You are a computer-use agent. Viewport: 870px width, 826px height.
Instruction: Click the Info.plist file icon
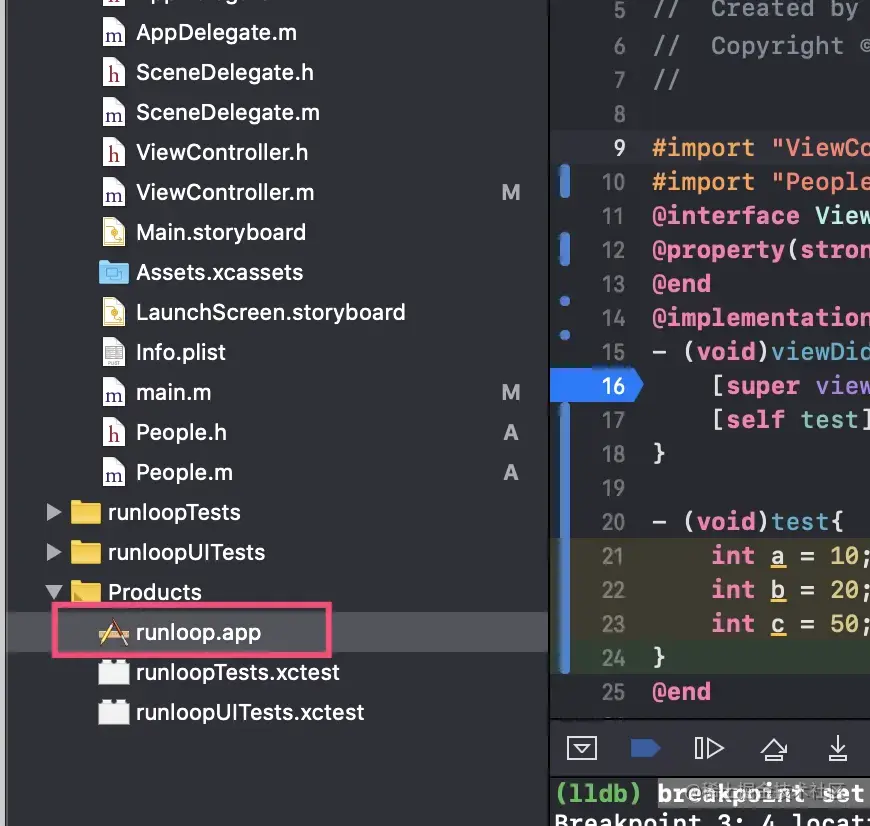pyautogui.click(x=114, y=352)
